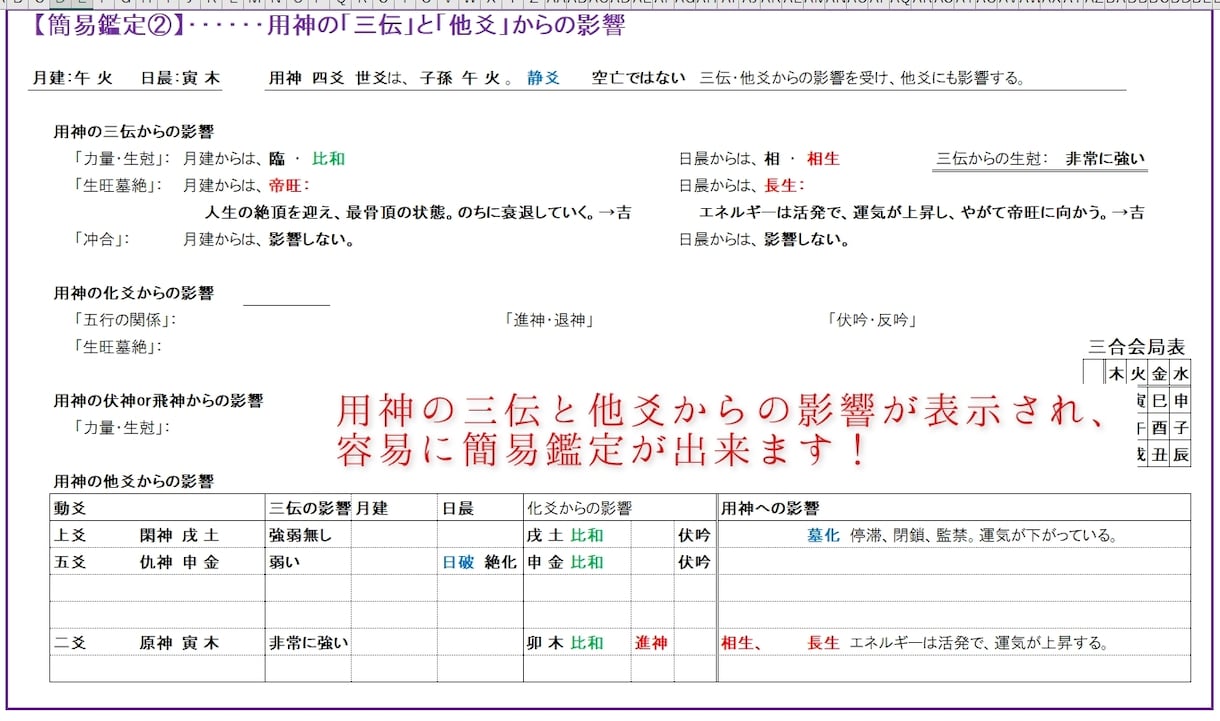This screenshot has height=721, width=1220.
Task: Select the green 比和 after 月建からは、臨
Action: [328, 158]
